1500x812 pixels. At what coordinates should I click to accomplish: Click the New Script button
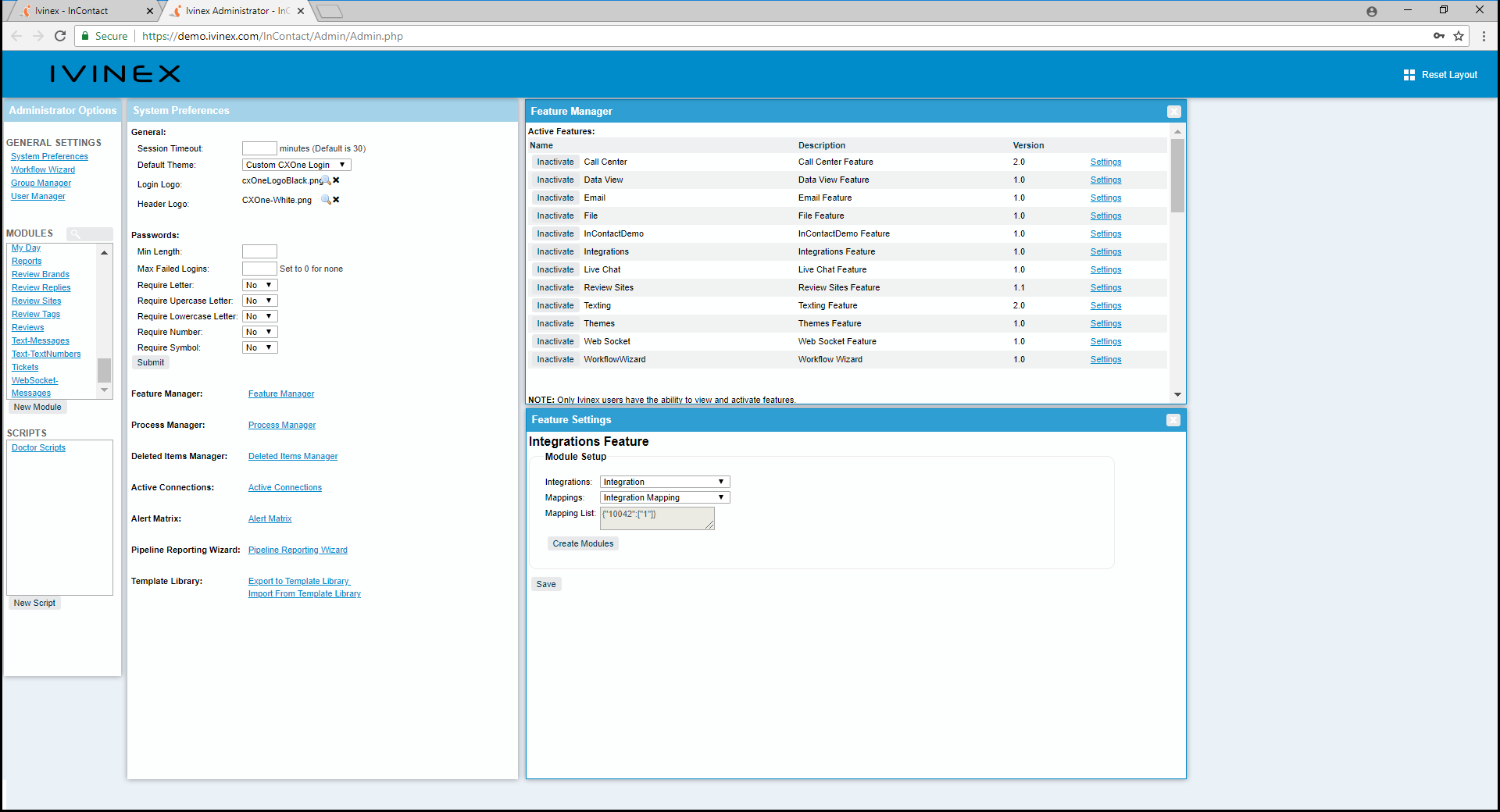coord(34,603)
